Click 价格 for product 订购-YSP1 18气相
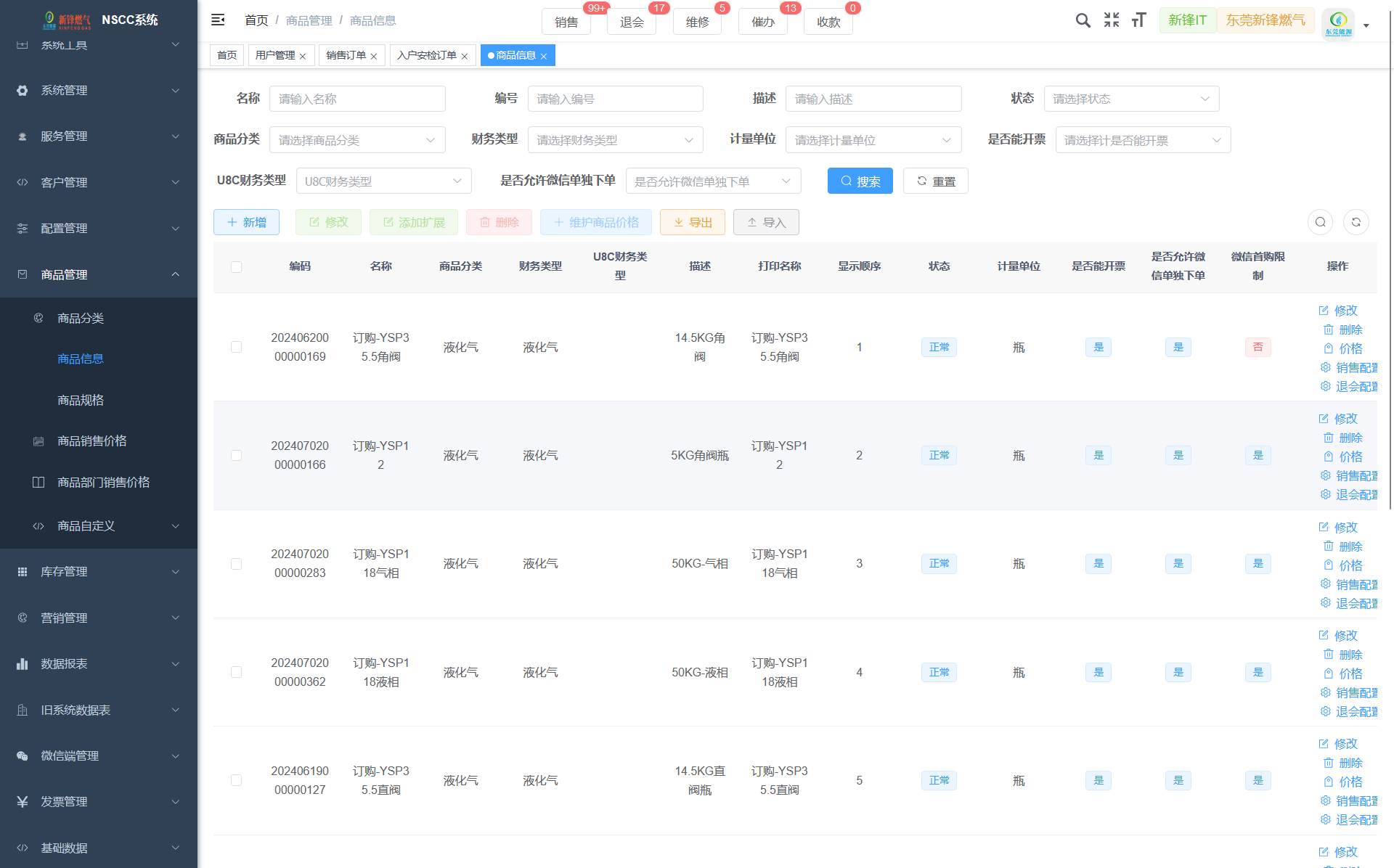Image resolution: width=1394 pixels, height=868 pixels. (x=1342, y=565)
